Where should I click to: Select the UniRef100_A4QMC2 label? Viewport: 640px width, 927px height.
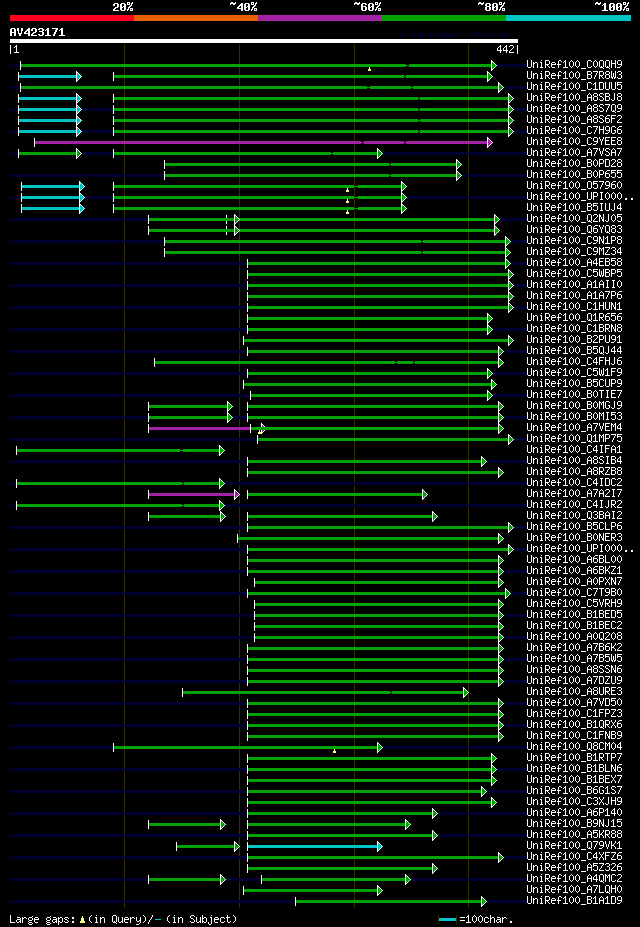tap(574, 881)
